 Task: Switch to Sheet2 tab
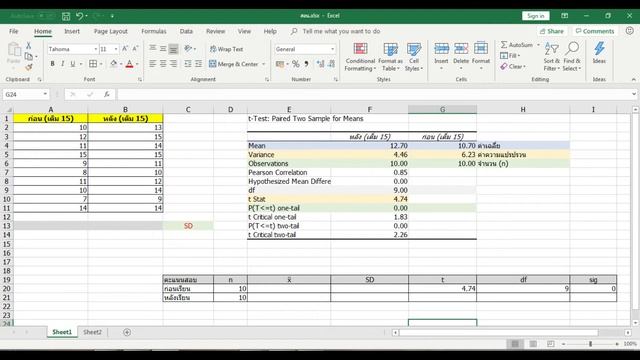tap(92, 332)
